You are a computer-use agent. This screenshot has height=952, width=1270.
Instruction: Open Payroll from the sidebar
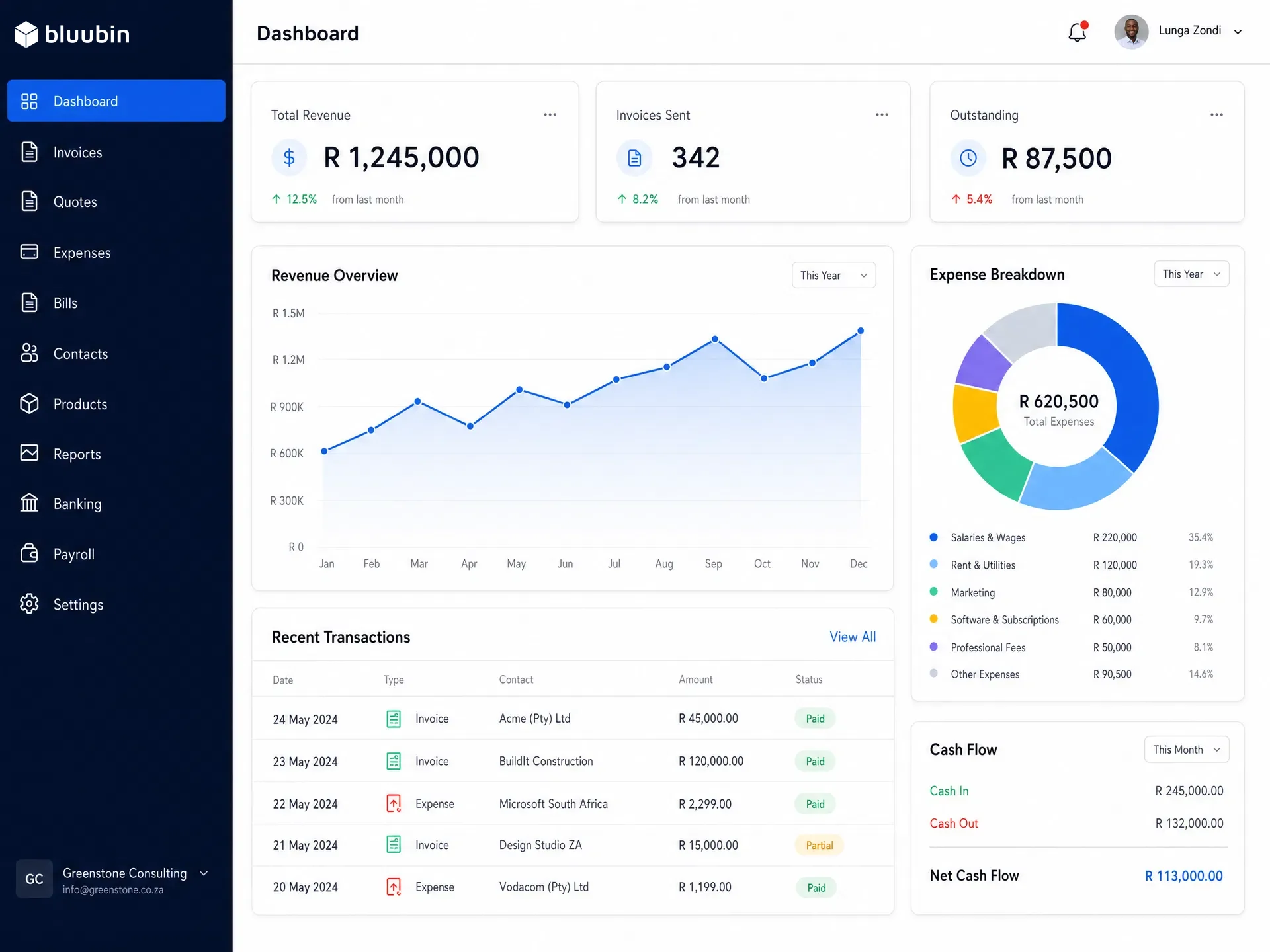tap(116, 554)
